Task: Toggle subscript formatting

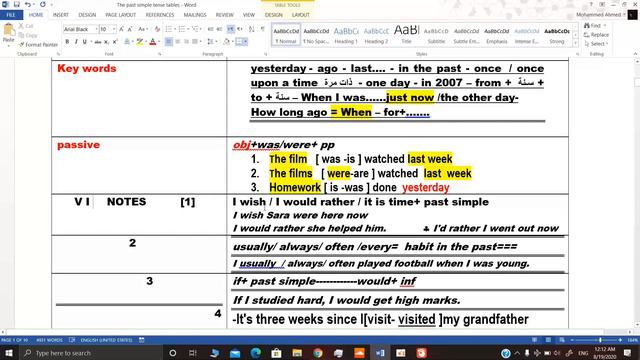Action: tap(106, 42)
